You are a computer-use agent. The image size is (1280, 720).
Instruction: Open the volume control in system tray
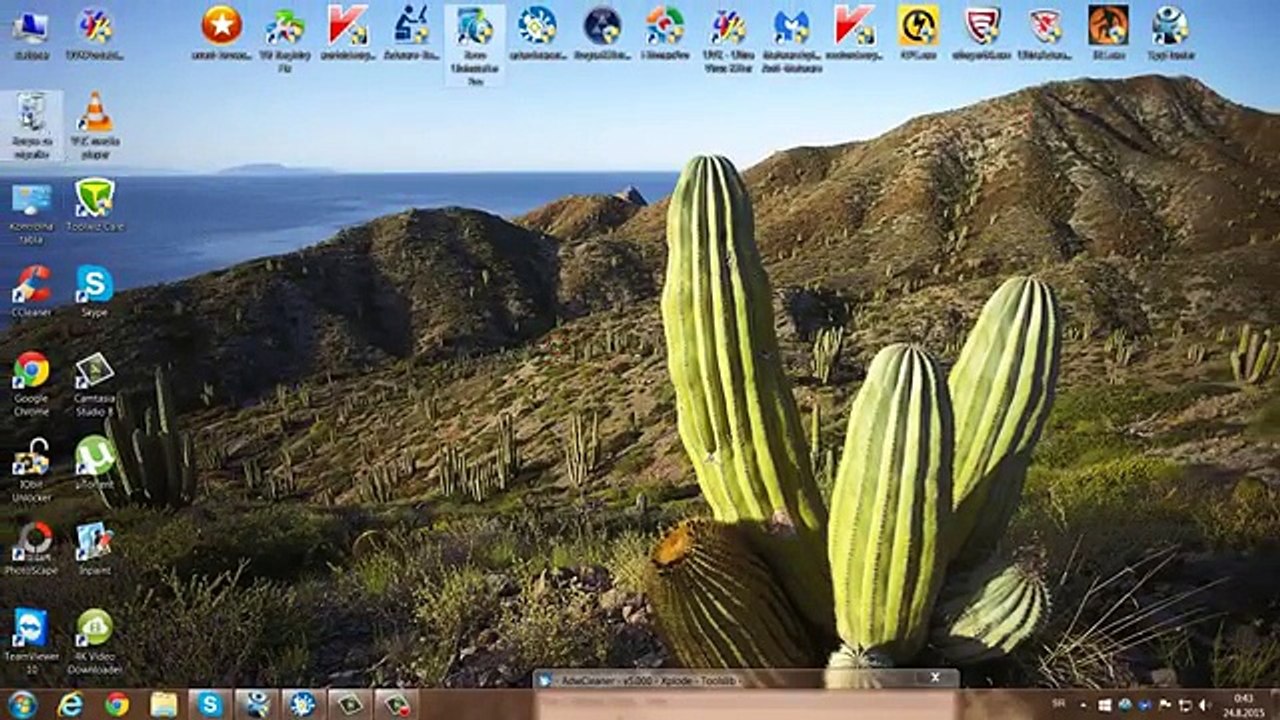(1204, 704)
